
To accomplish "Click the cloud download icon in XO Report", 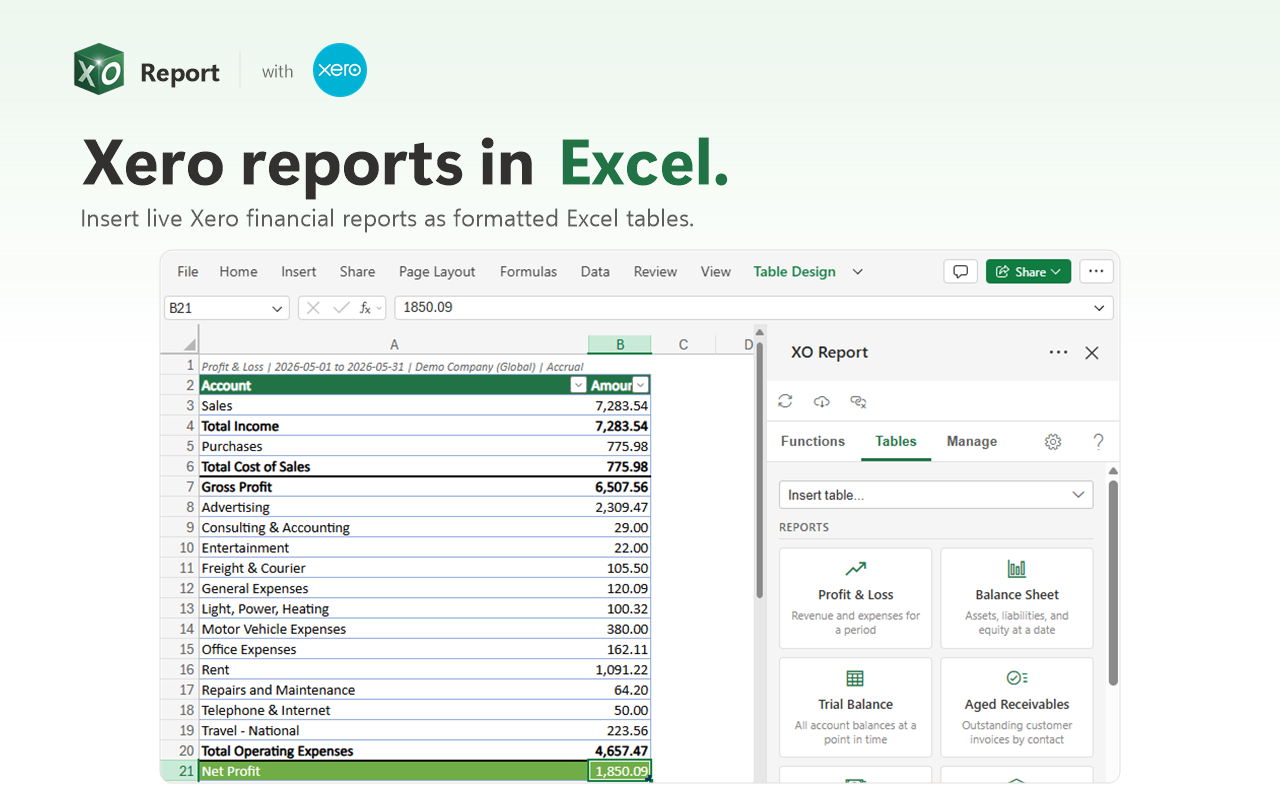I will point(821,401).
